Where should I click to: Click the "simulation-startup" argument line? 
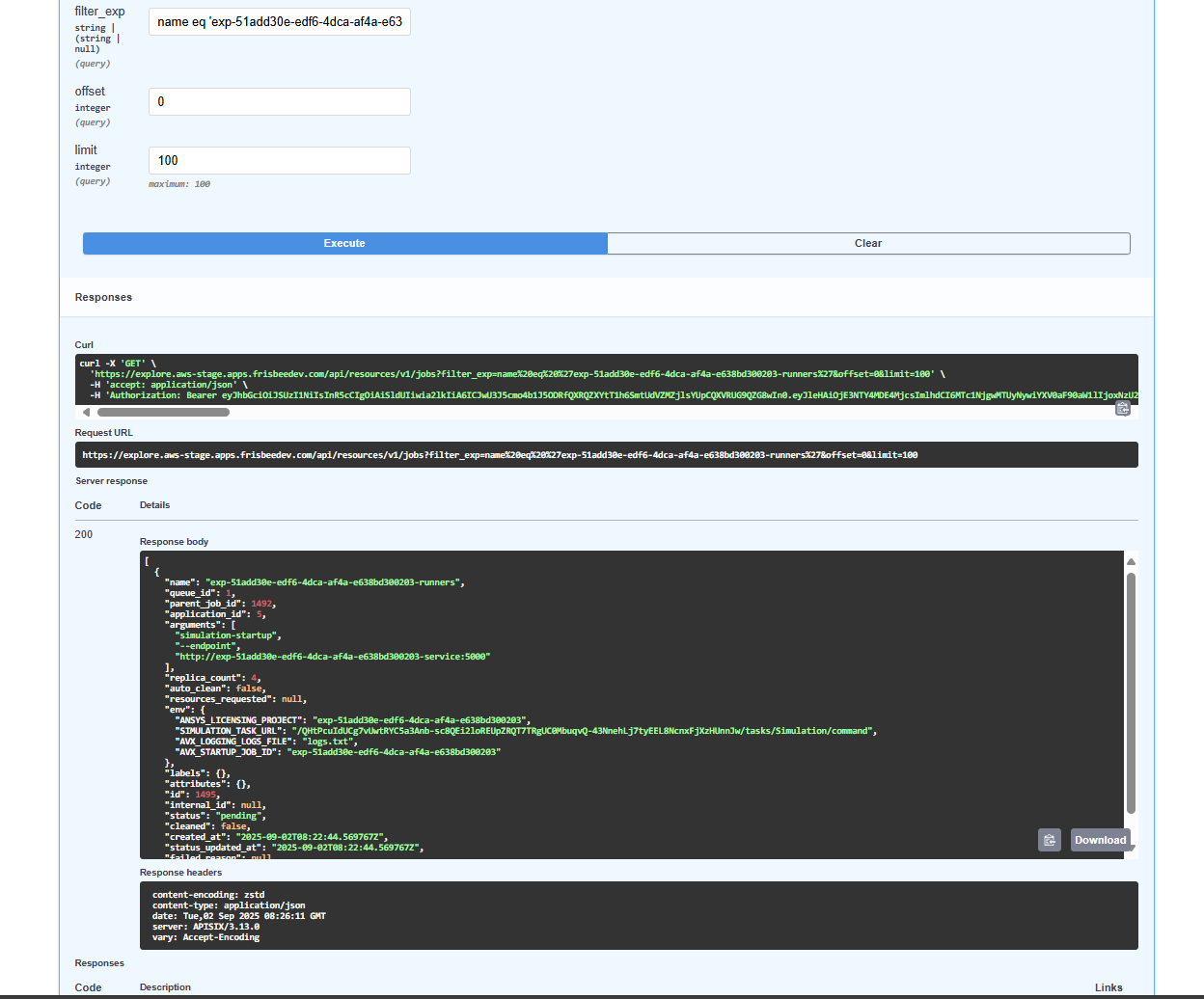click(229, 635)
